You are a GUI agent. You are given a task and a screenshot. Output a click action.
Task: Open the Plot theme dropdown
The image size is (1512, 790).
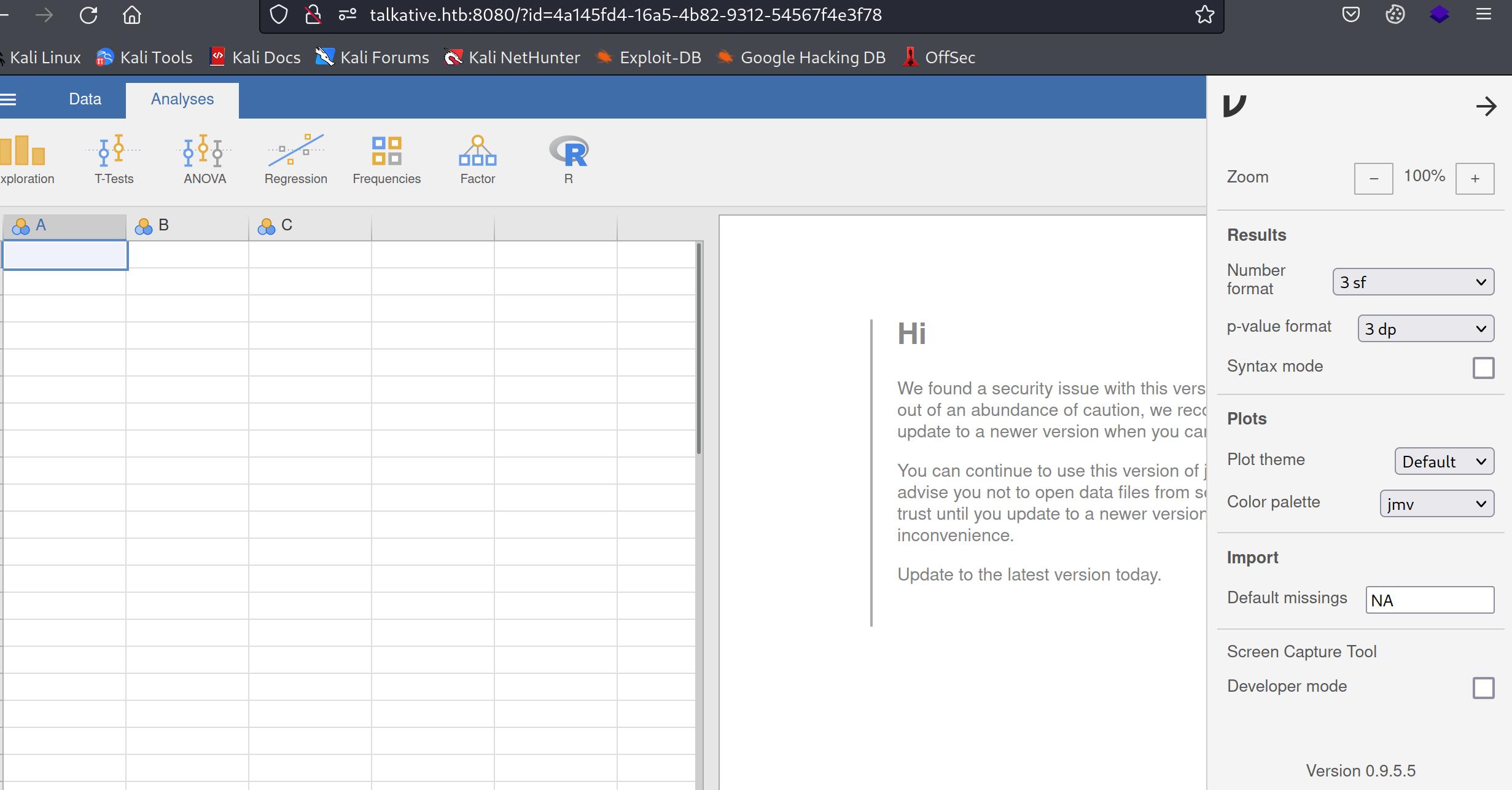(x=1444, y=461)
